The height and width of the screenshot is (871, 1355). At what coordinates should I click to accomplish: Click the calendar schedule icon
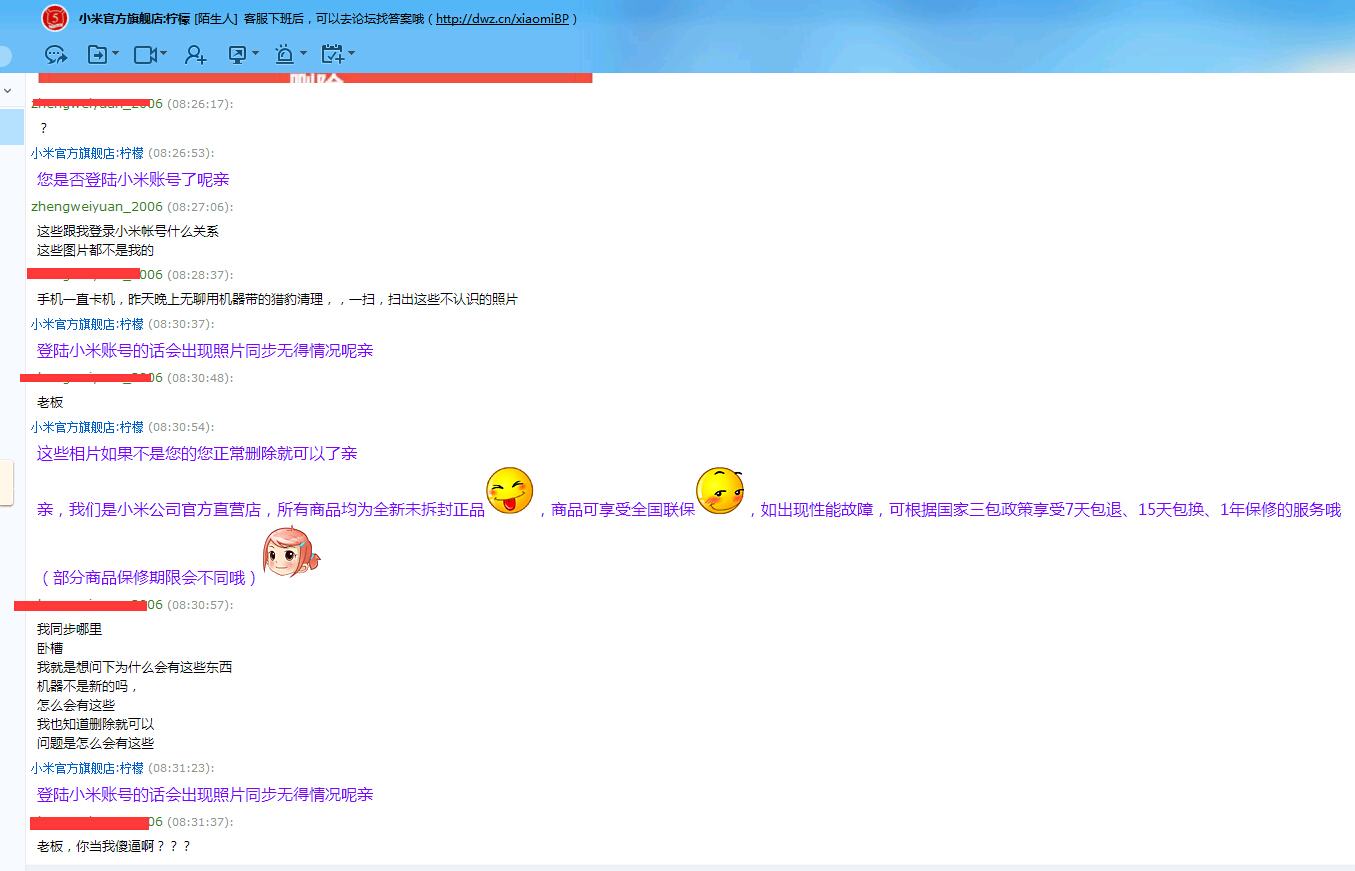click(332, 55)
